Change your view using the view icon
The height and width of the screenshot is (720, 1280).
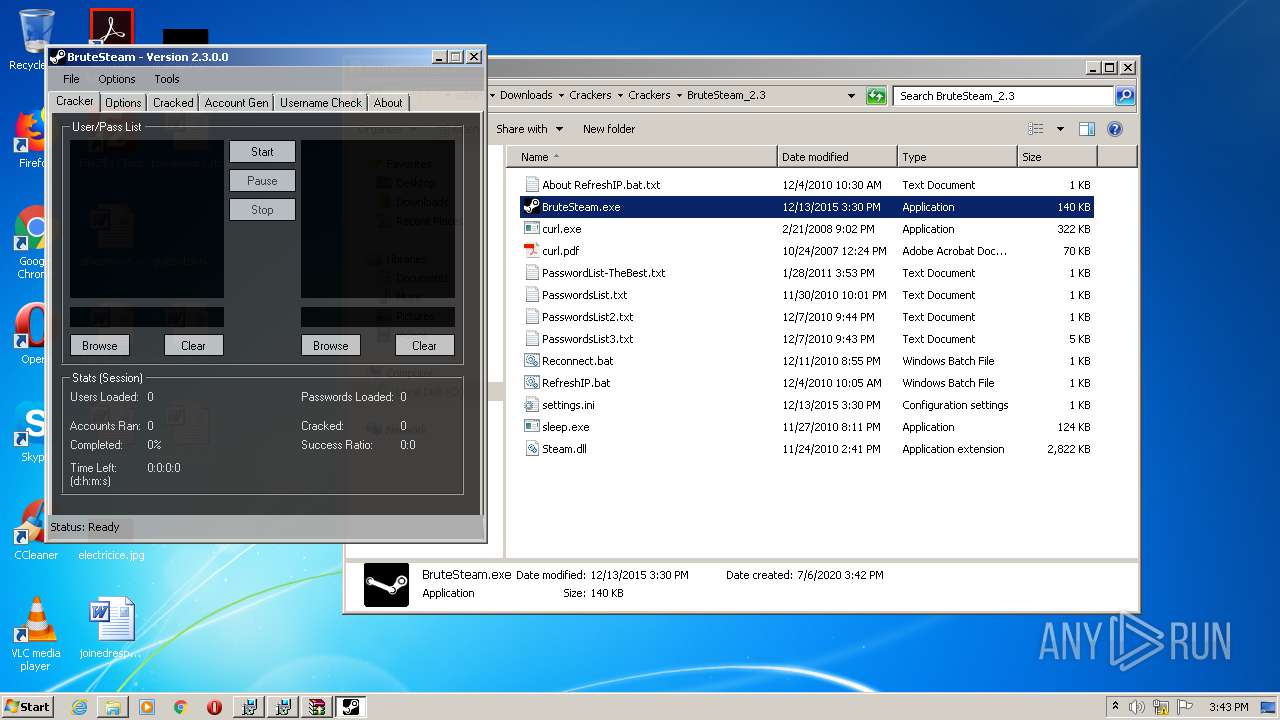pos(1036,129)
